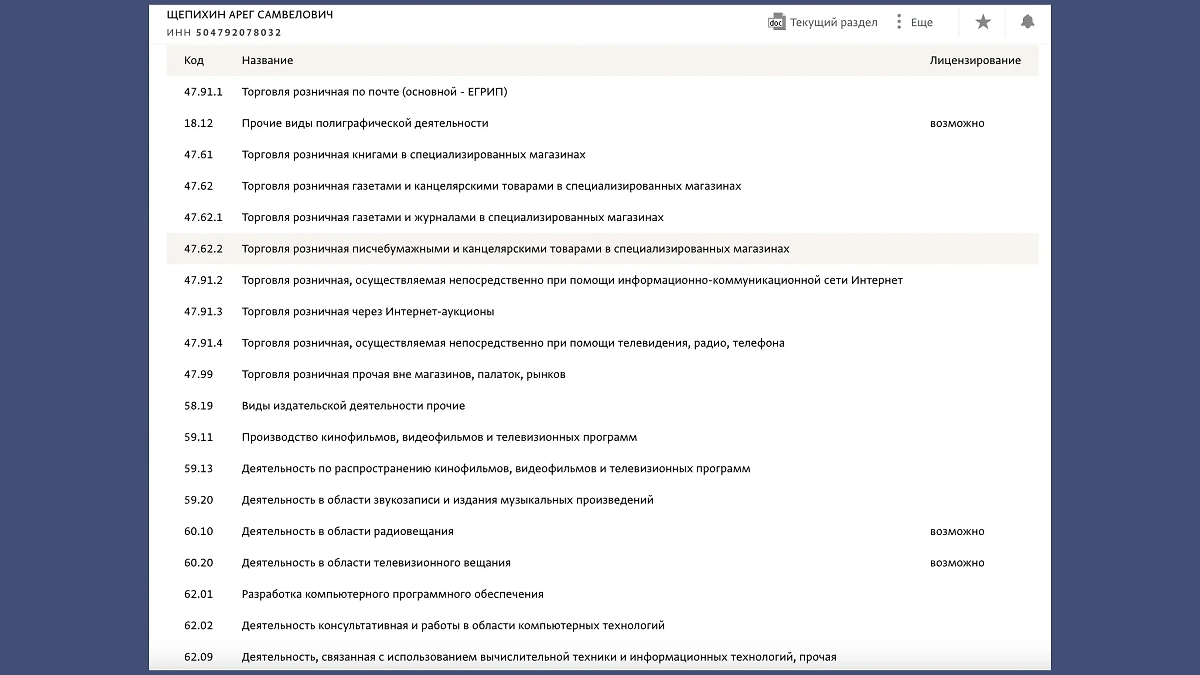Viewport: 1200px width, 675px height.
Task: Click 'Виды издательской деятельности прочие' row
Action: click(x=353, y=406)
